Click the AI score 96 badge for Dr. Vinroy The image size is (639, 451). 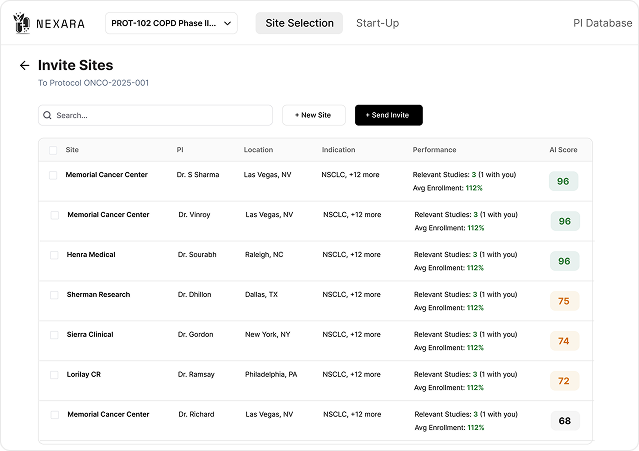point(565,221)
